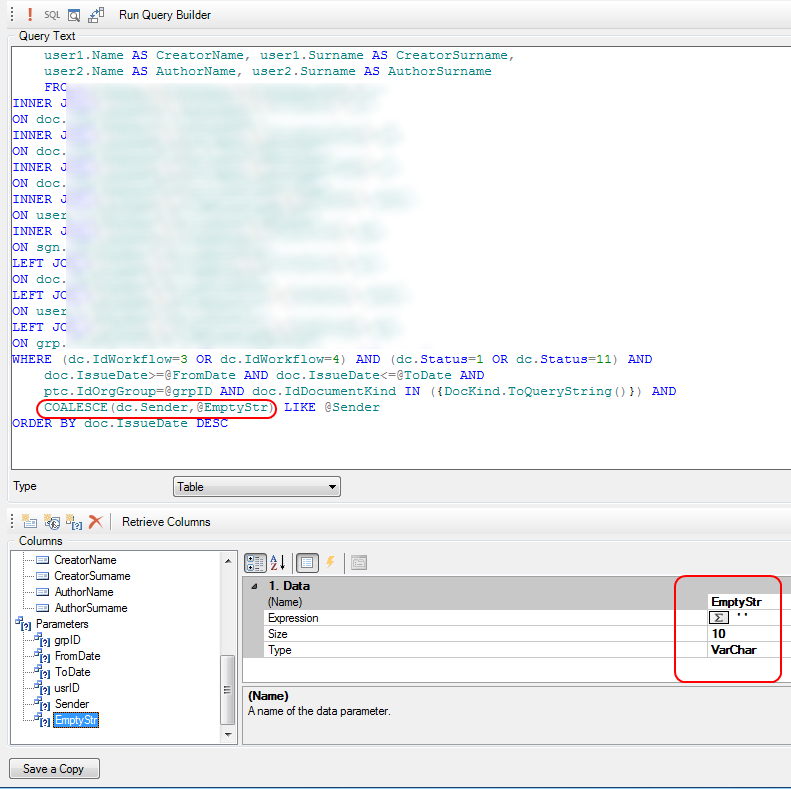Click the lightning events icon

coord(330,562)
